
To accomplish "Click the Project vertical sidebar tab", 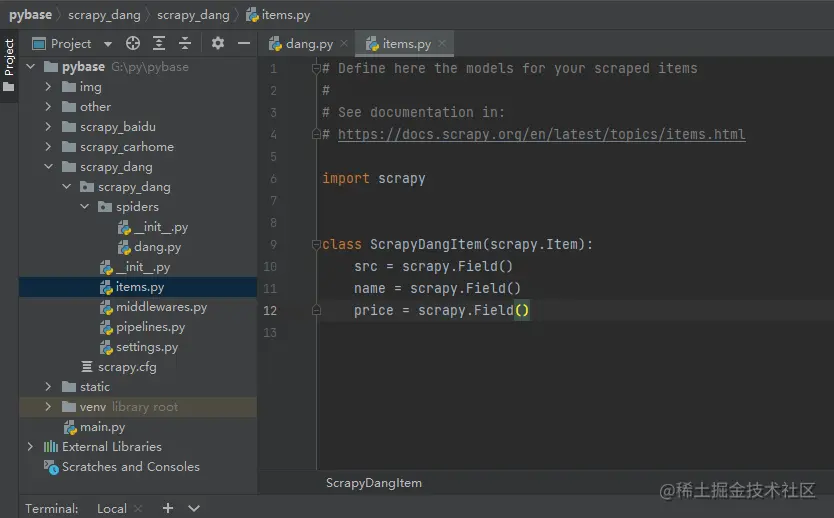I will [x=9, y=64].
